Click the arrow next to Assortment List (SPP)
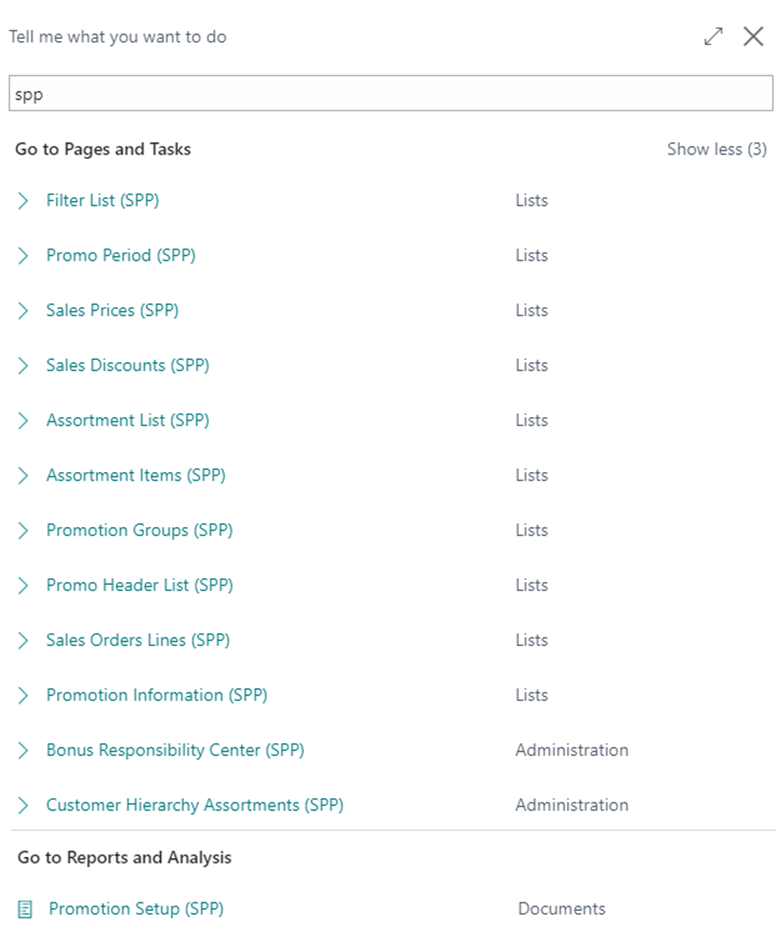781x937 pixels. tap(24, 421)
